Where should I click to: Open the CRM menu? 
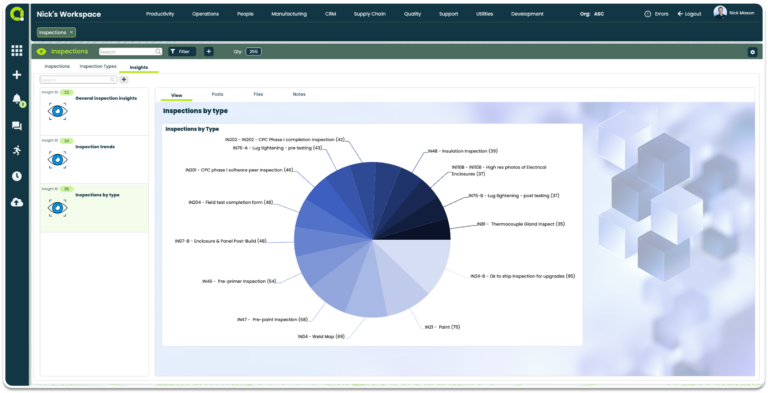click(330, 14)
